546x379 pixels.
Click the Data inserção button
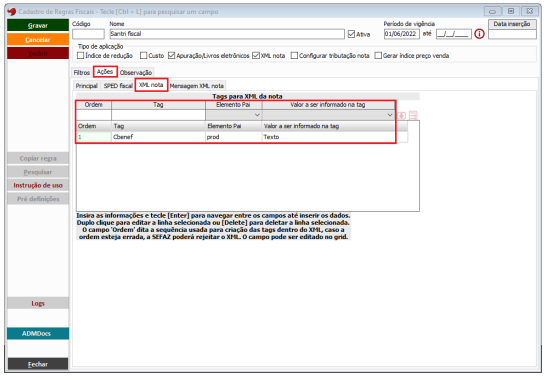512,24
